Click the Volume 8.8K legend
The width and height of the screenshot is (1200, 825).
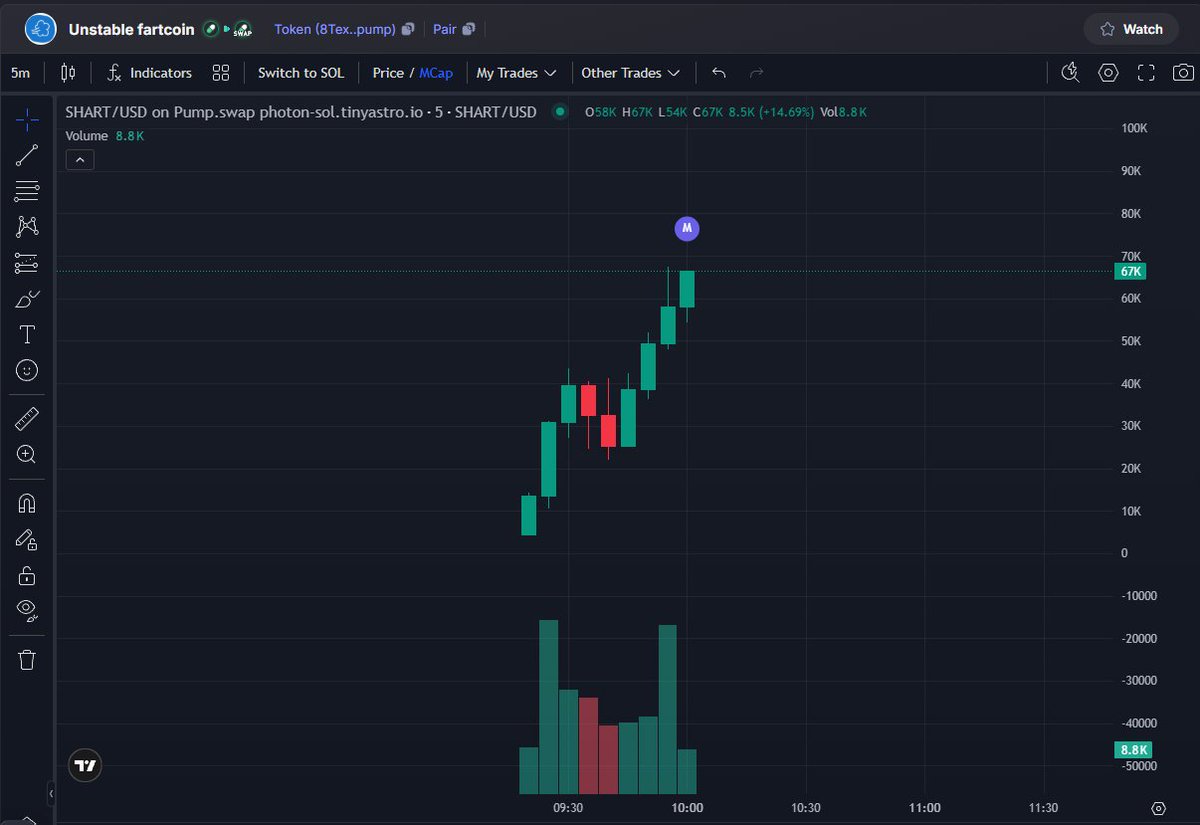(104, 135)
